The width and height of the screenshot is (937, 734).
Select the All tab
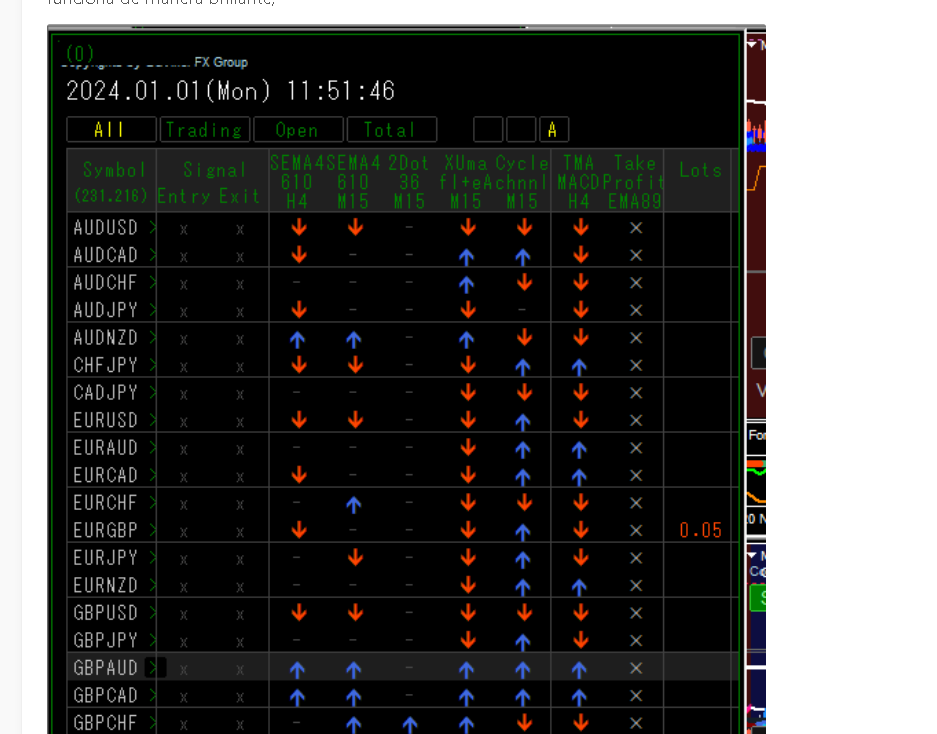click(x=111, y=129)
